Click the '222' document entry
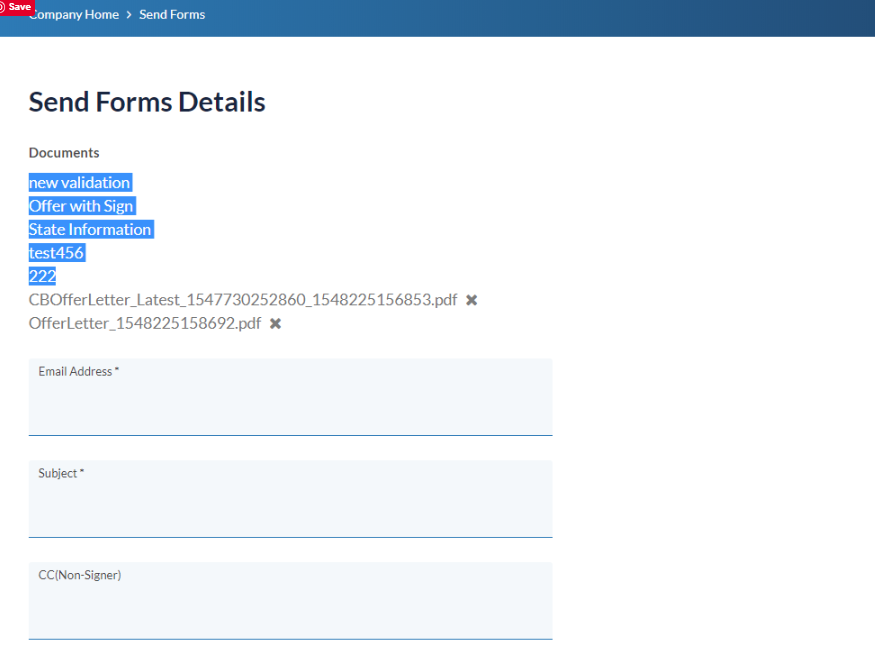This screenshot has height=649, width=875. click(43, 277)
